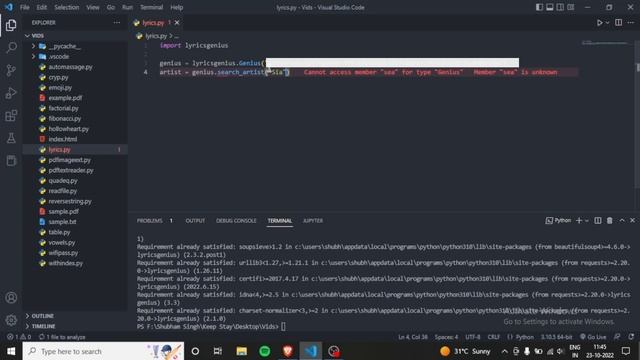Open the Manage gear settings

tap(11, 320)
